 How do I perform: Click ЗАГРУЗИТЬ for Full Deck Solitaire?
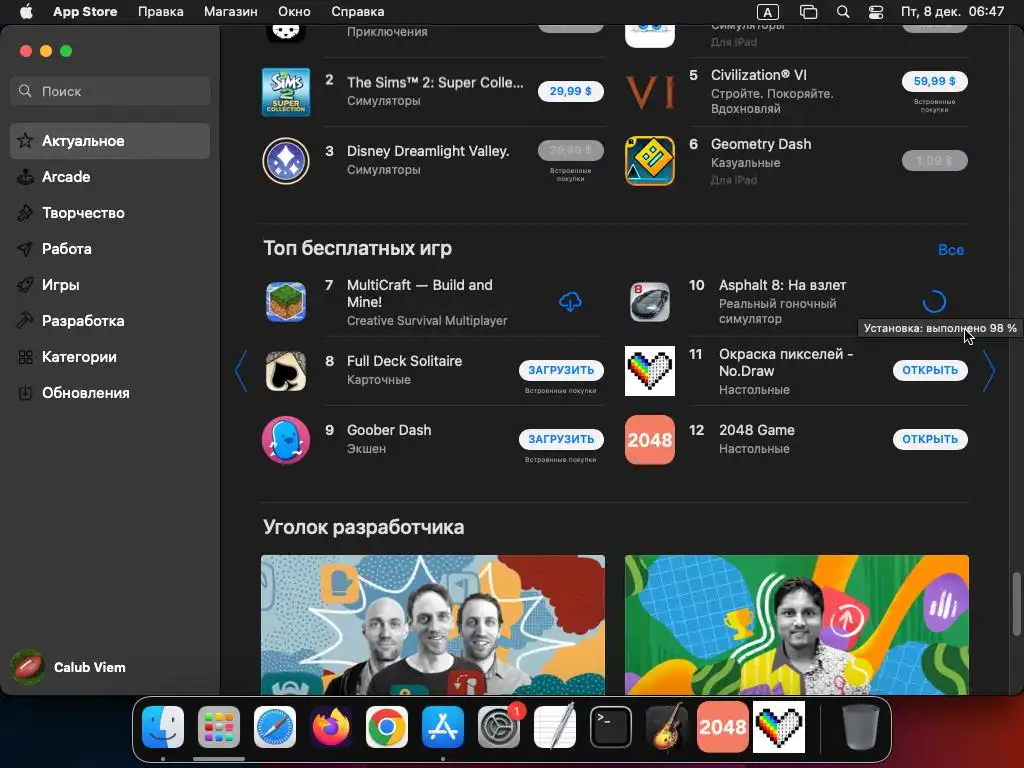click(x=561, y=370)
